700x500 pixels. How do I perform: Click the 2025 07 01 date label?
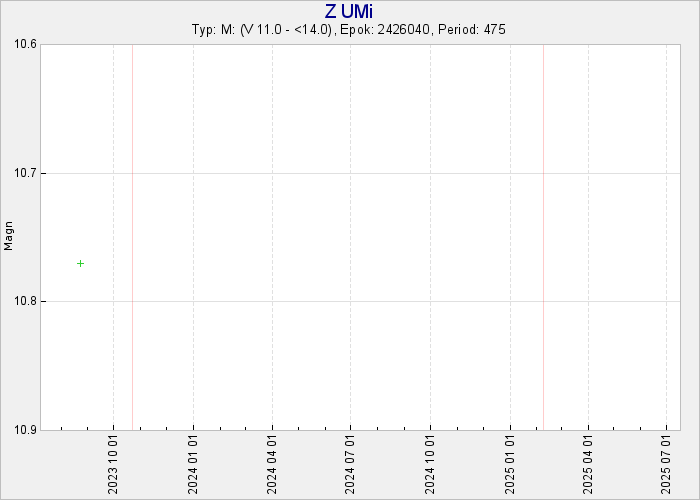667,462
